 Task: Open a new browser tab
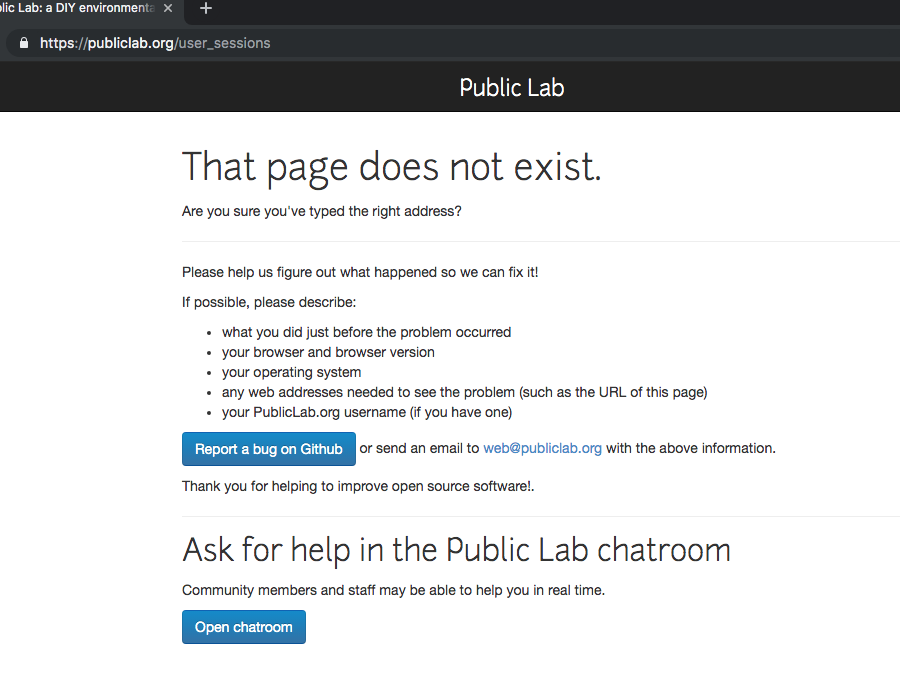click(205, 8)
